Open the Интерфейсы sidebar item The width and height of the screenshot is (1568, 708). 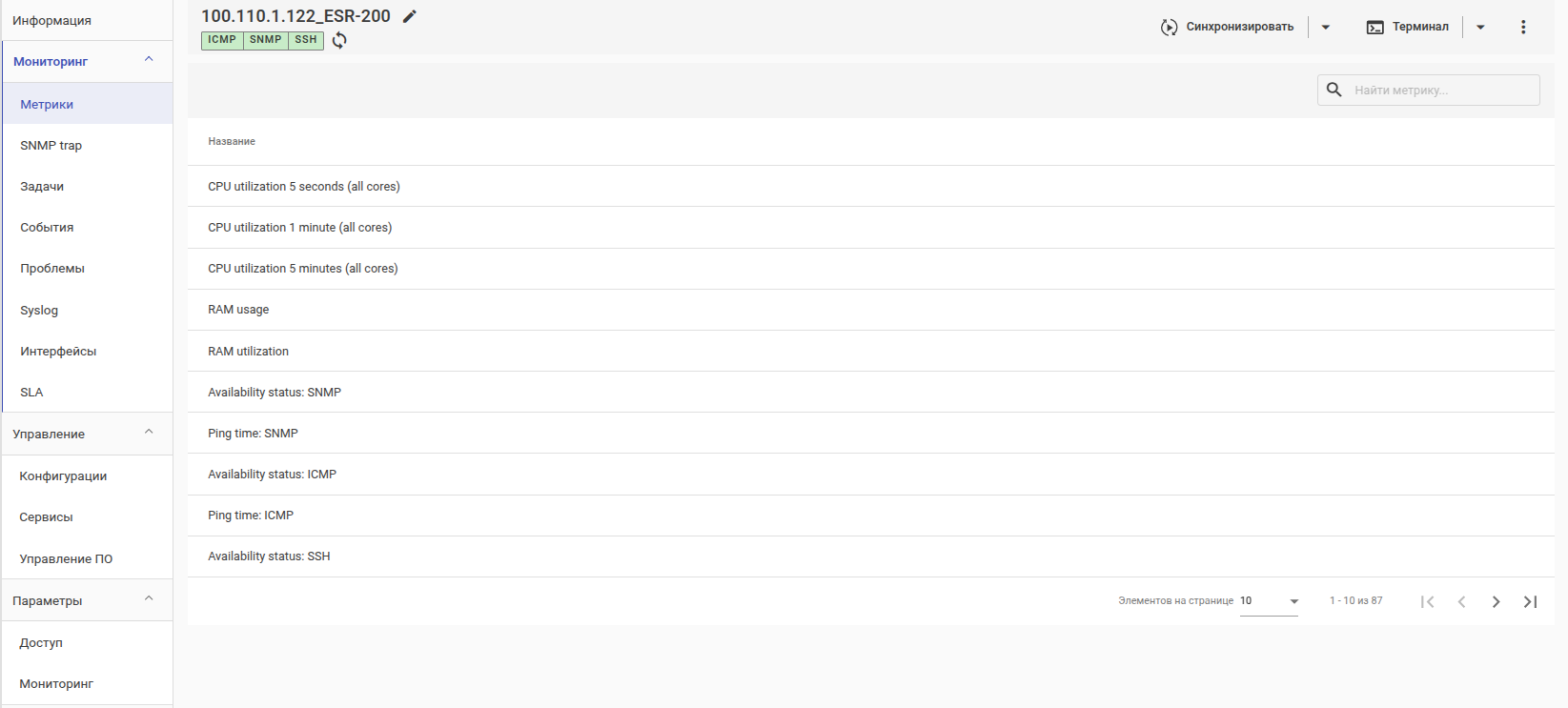tap(58, 352)
